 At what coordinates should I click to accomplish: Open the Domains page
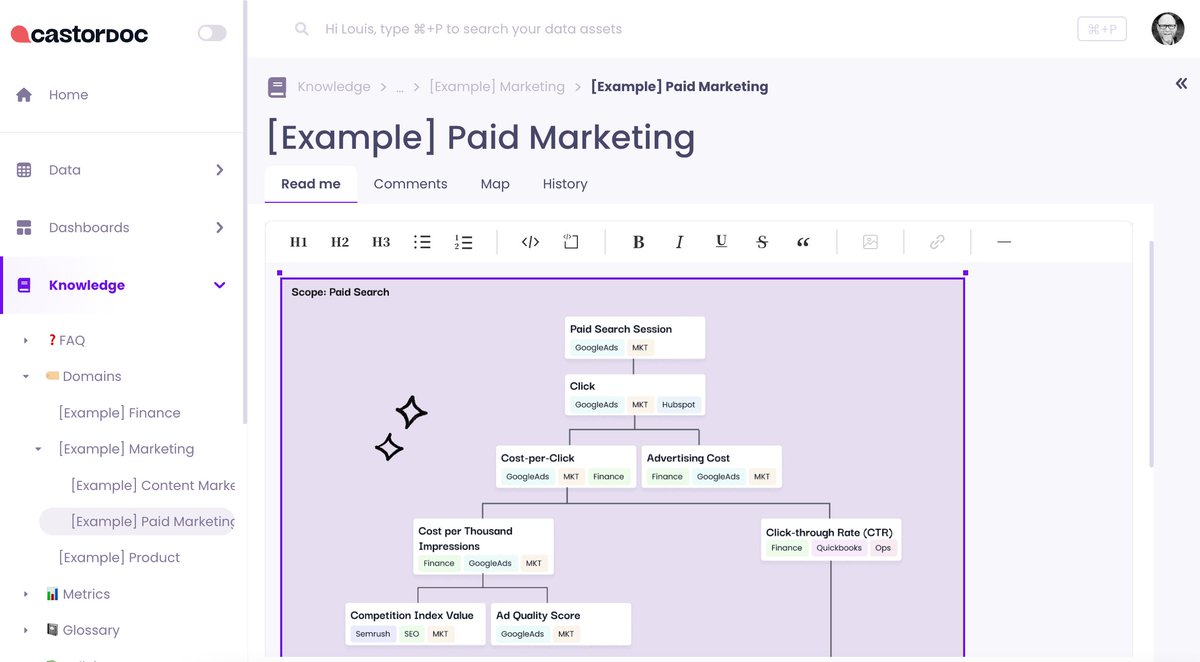point(84,377)
